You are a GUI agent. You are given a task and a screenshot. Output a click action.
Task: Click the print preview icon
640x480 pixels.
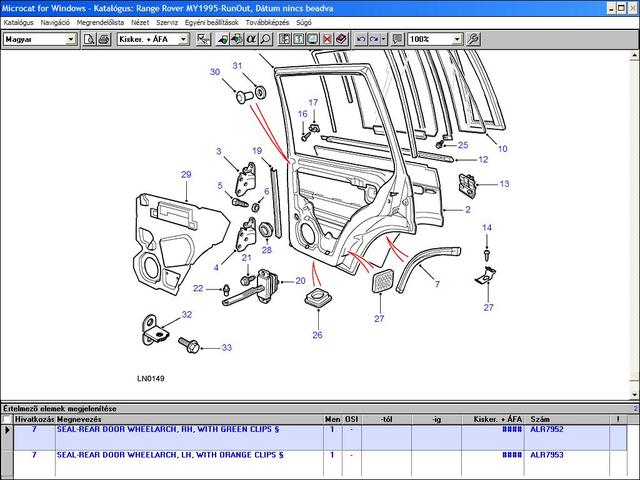[x=89, y=39]
